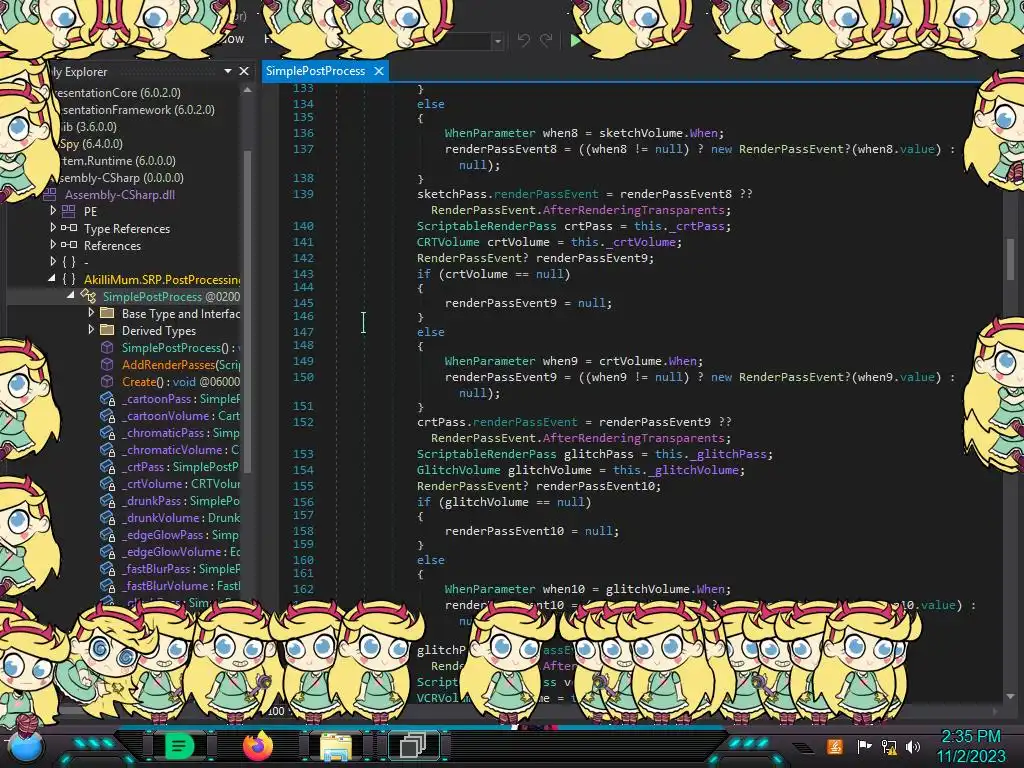Expand the '-' namespace node
1024x768 pixels.
point(53,262)
